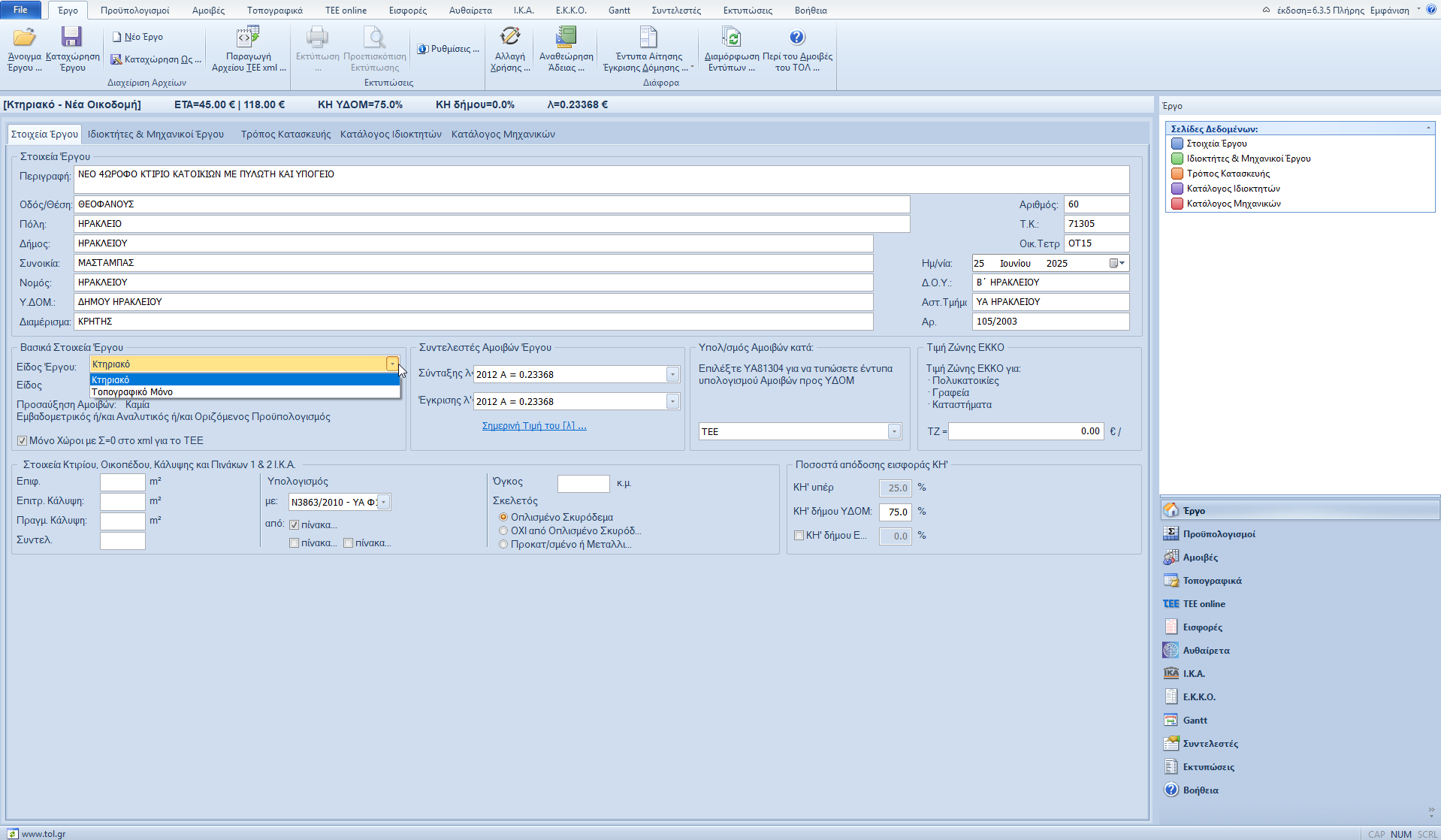The image size is (1441, 840).
Task: Choose Τοπογραφικό Μόνο from the open list
Action: [x=132, y=392]
